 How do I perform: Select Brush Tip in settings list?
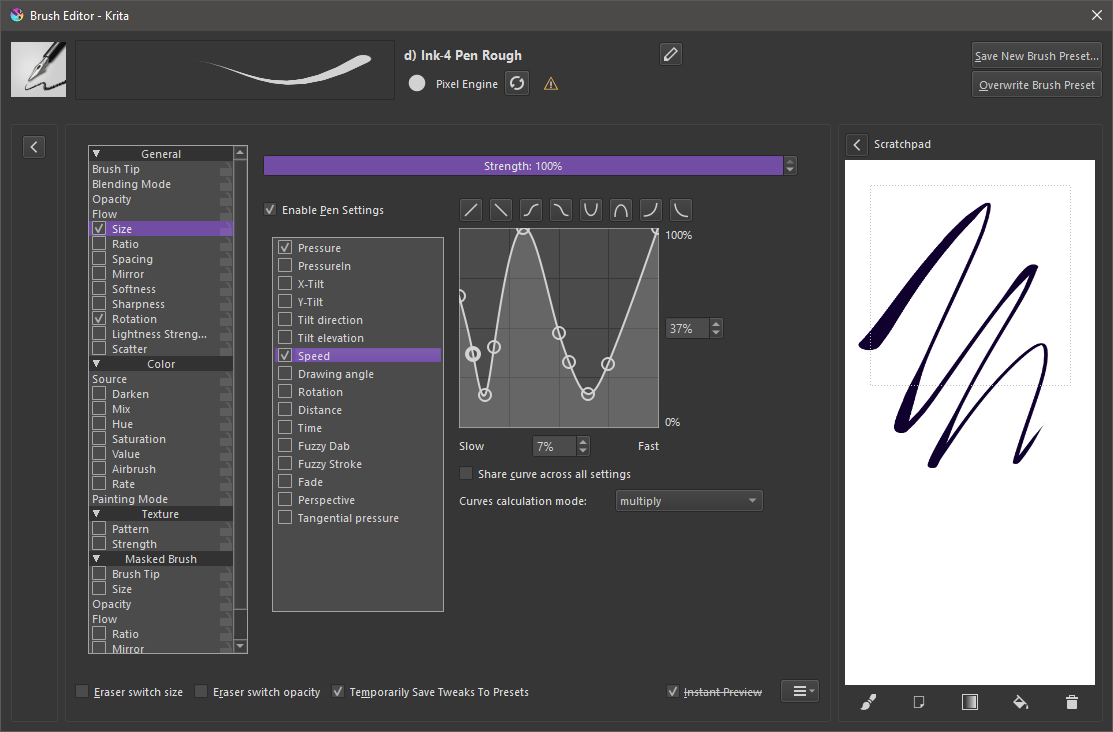tap(116, 169)
